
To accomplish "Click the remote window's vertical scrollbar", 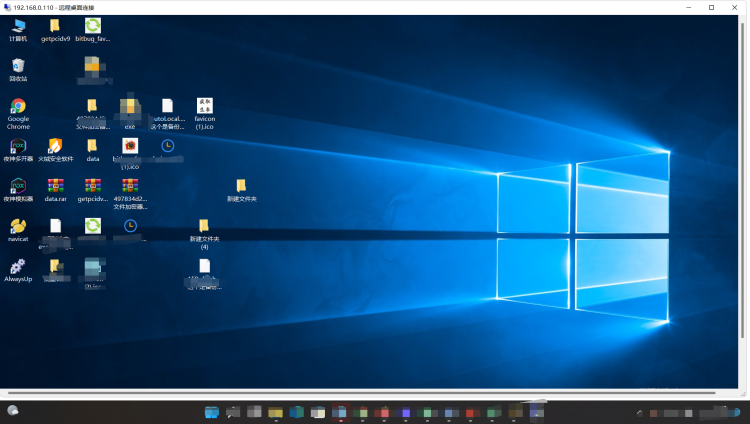I will 743,181.
